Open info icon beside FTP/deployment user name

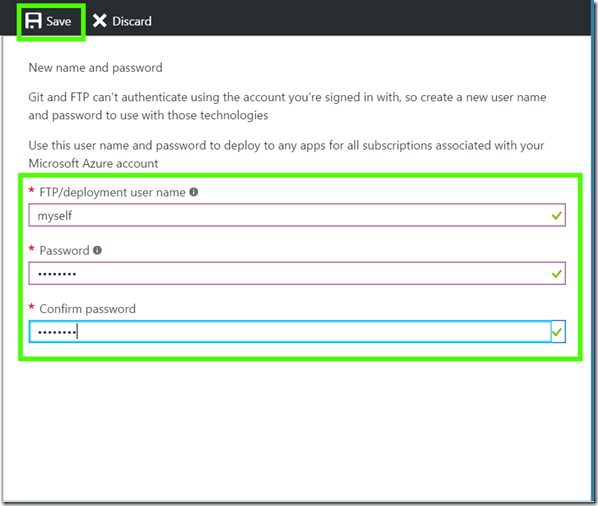click(x=194, y=192)
